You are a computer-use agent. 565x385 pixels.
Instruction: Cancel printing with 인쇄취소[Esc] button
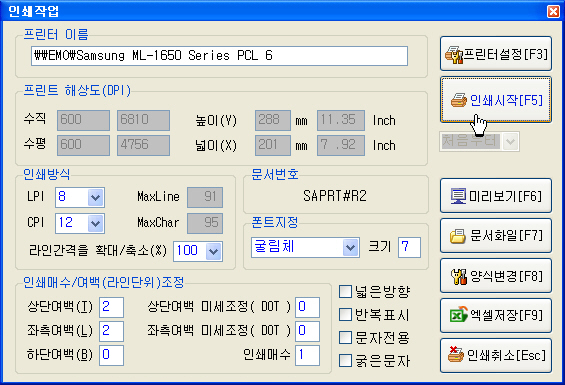[496, 355]
